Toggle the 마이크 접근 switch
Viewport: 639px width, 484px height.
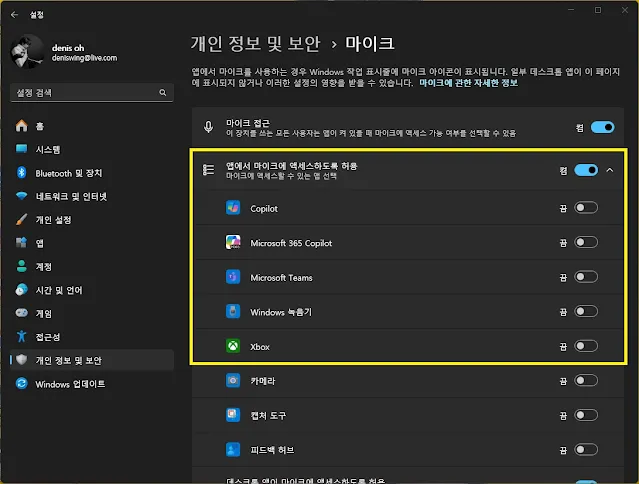(602, 128)
